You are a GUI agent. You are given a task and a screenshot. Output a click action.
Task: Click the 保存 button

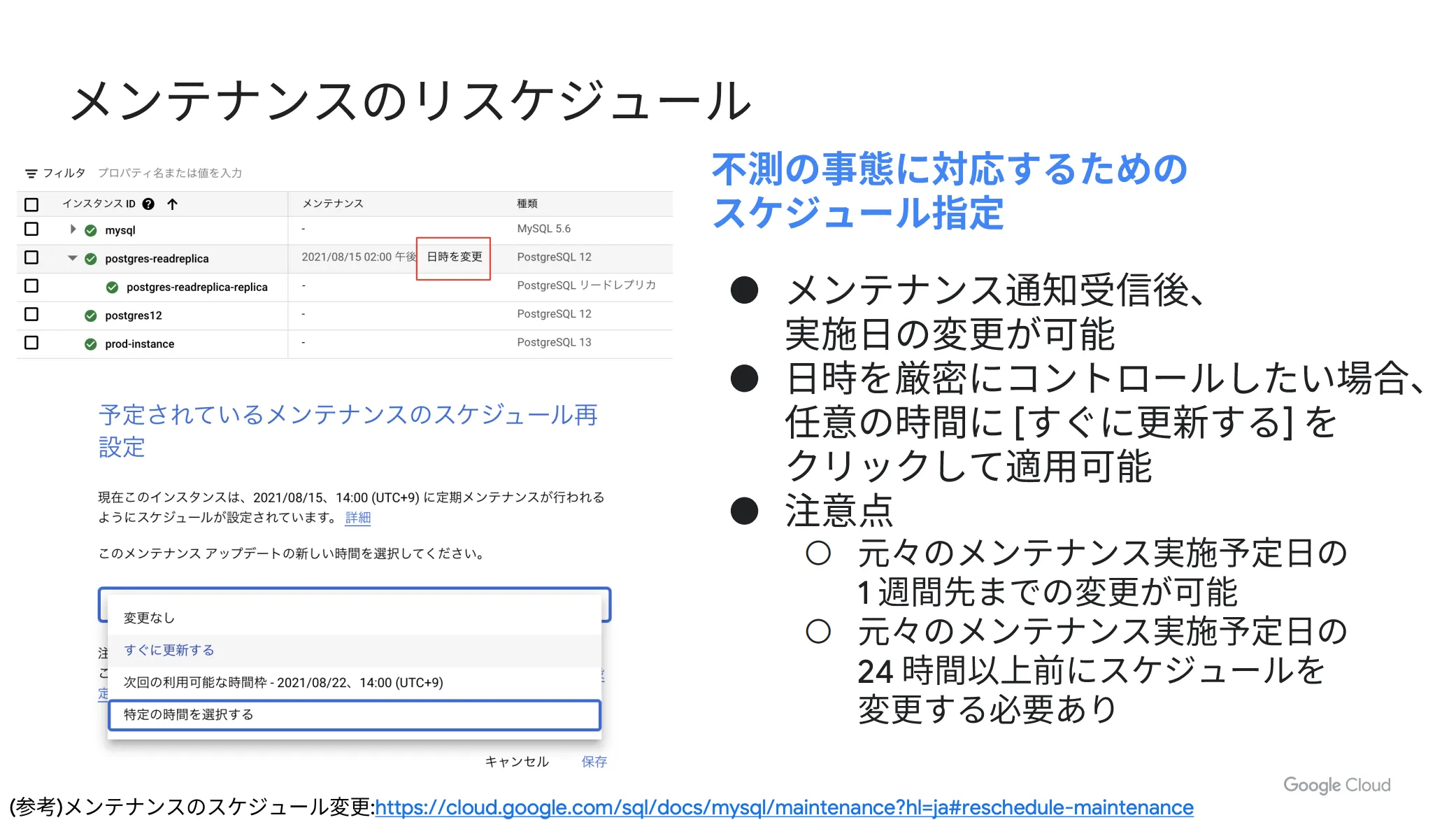click(x=594, y=761)
